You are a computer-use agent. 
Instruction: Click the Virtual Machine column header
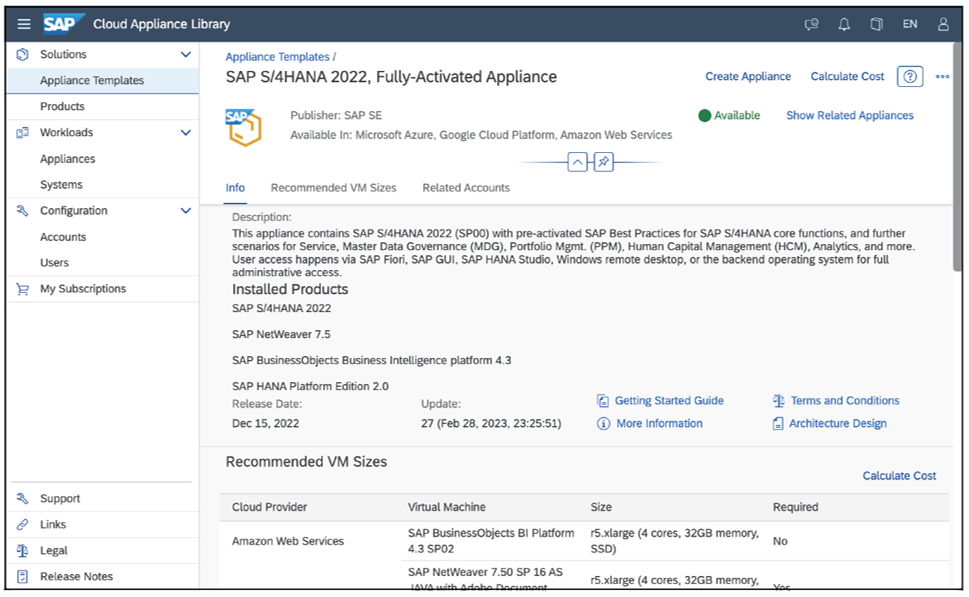tap(446, 507)
